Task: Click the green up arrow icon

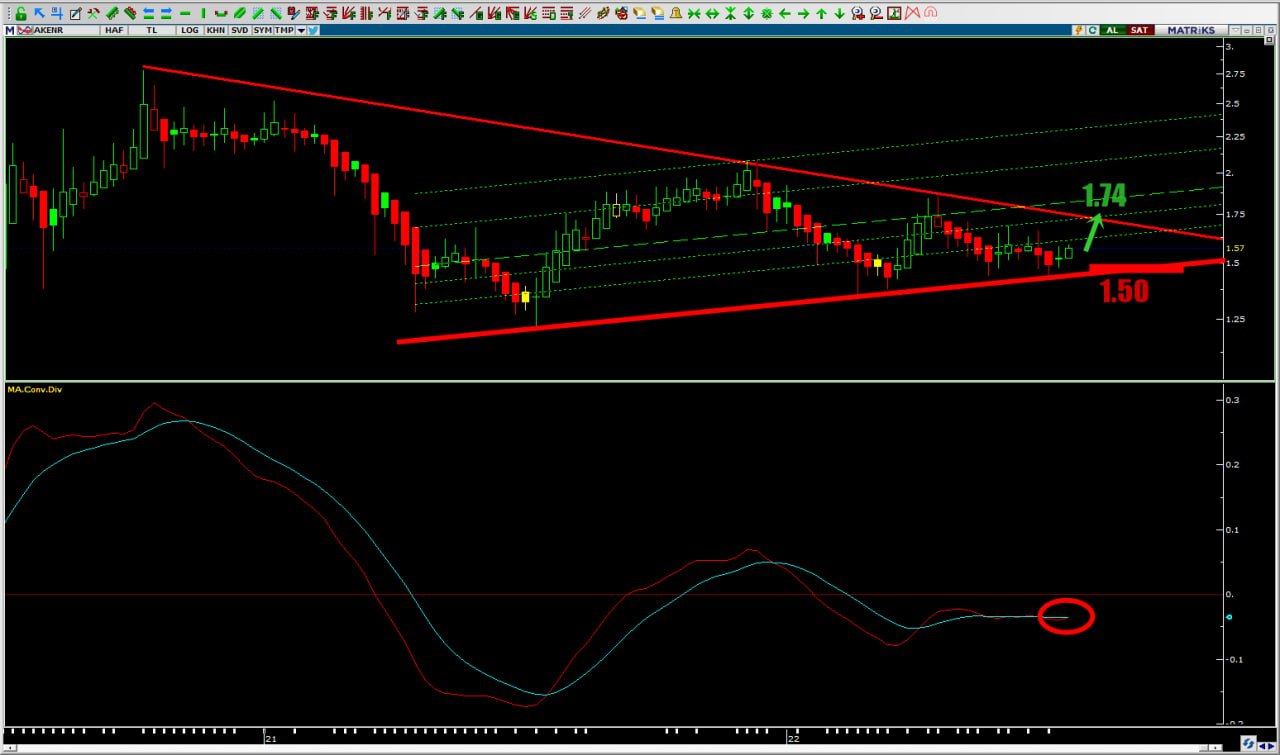Action: tap(821, 14)
